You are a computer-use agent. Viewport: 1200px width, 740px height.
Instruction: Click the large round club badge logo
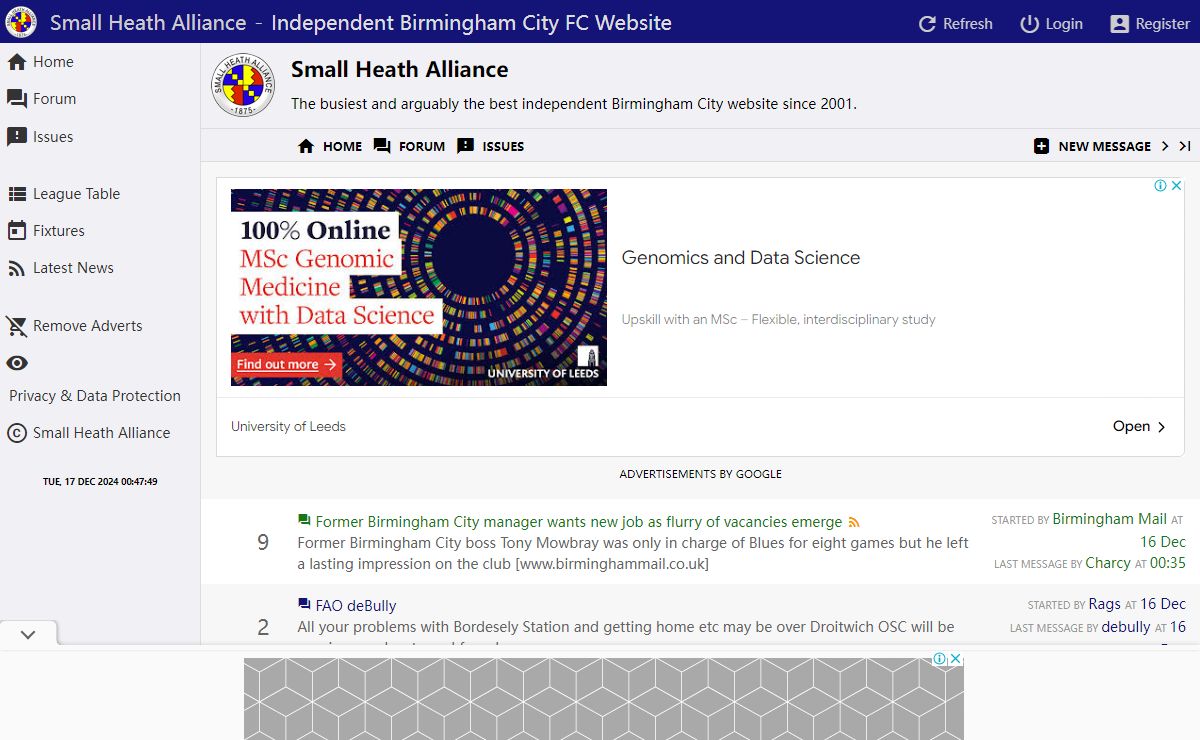243,85
